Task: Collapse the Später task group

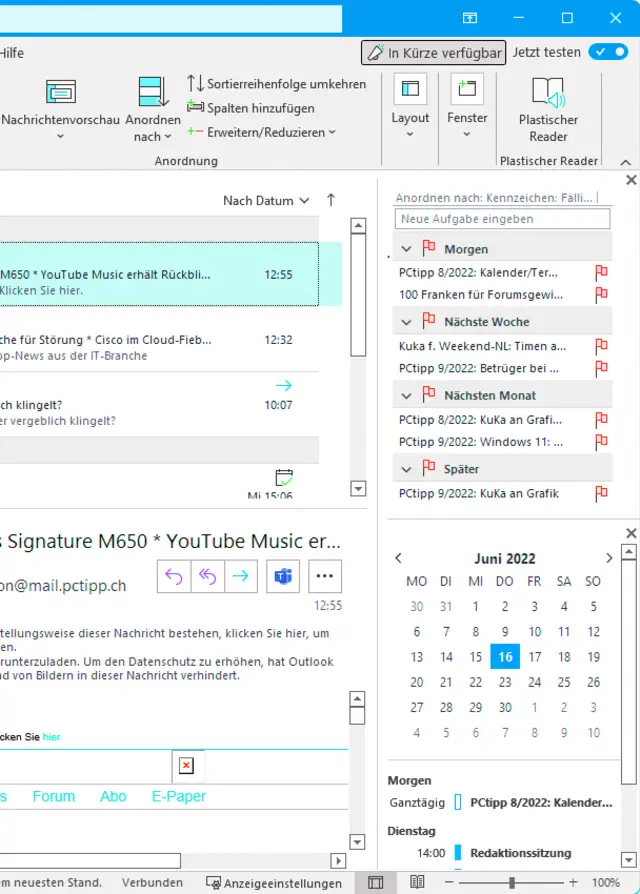Action: [406, 469]
